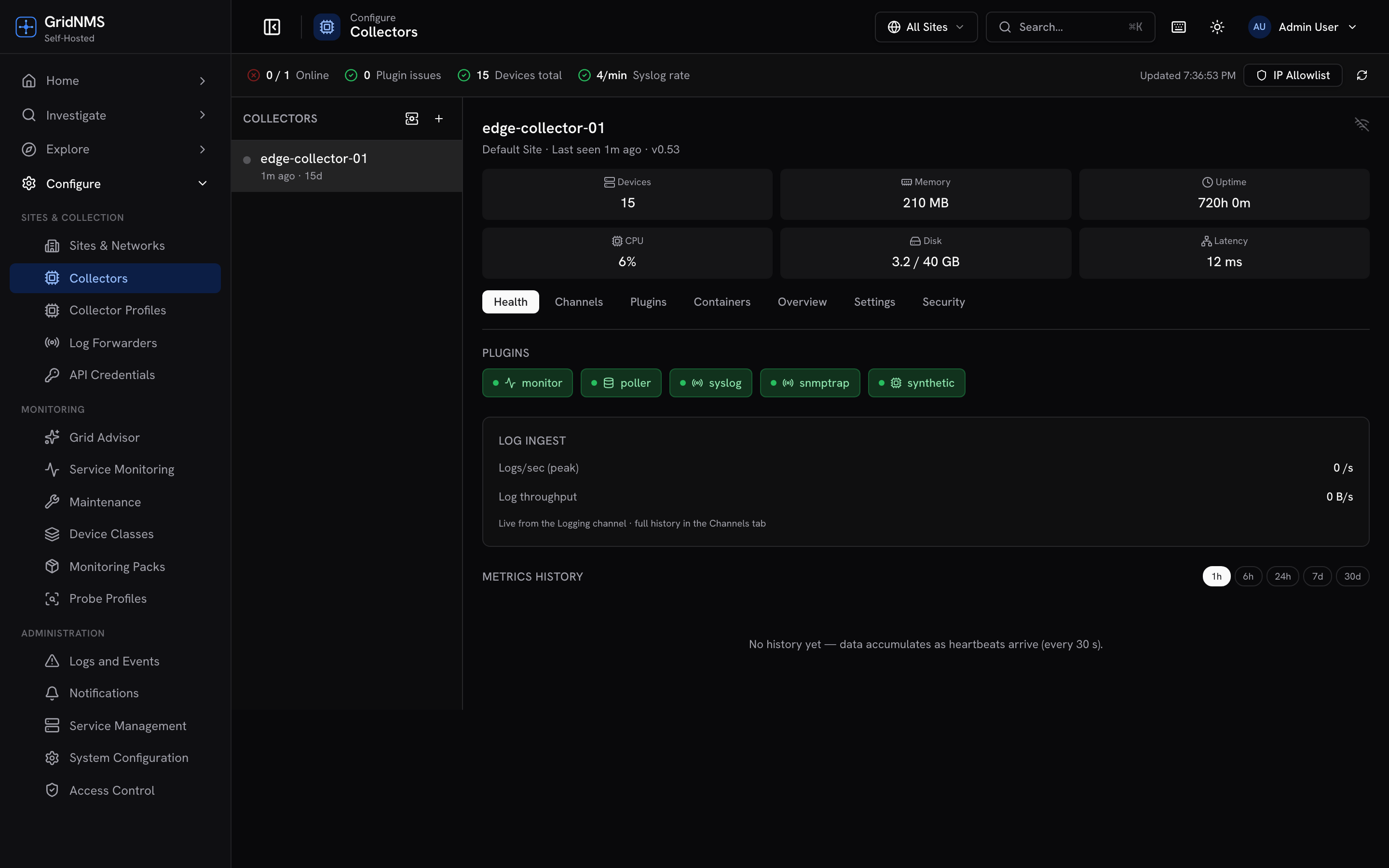Expand the Home menu chevron
Screen dimensions: 1389x868
(202, 81)
